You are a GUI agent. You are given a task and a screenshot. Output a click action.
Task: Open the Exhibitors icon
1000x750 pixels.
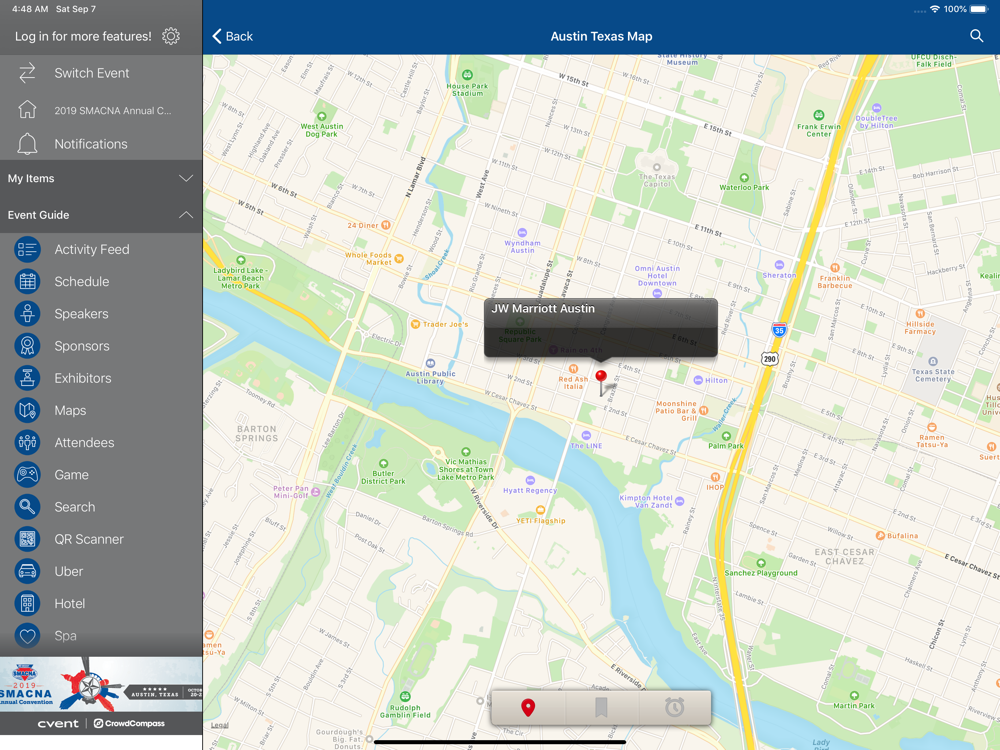27,378
